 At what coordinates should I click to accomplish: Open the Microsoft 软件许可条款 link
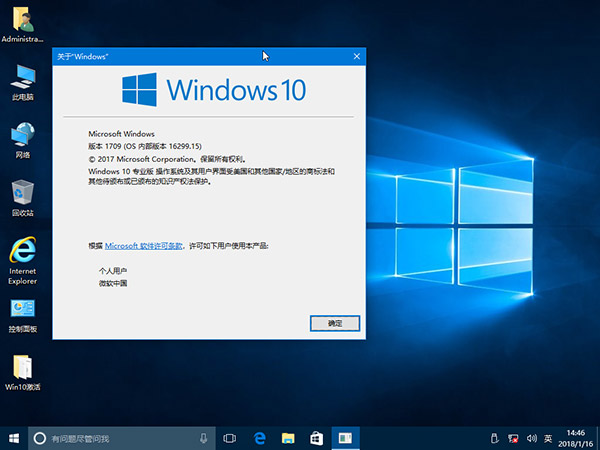click(x=144, y=245)
